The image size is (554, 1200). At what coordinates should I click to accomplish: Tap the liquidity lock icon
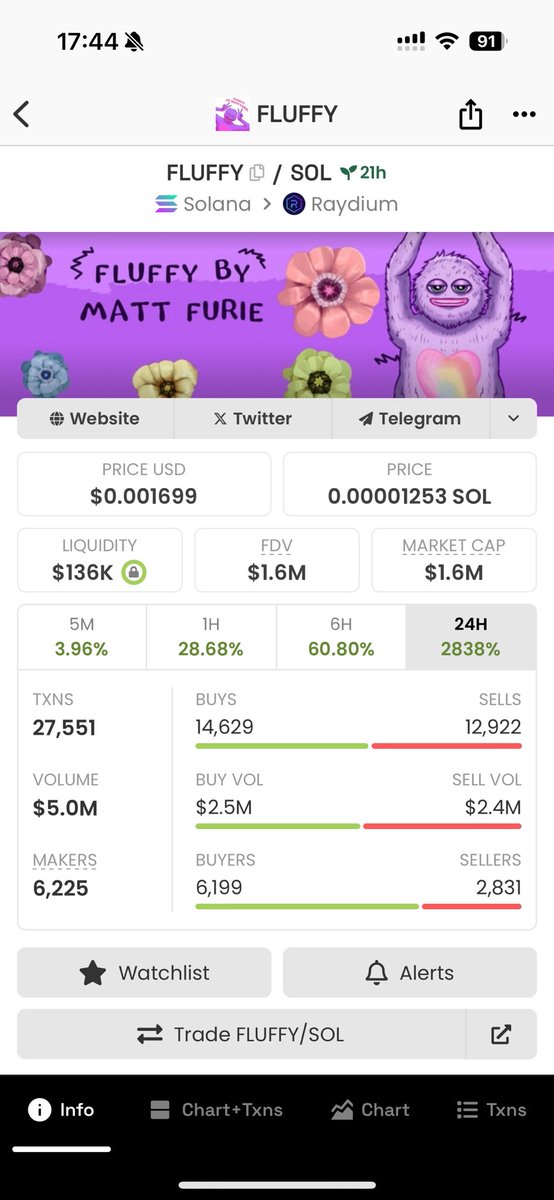133,573
